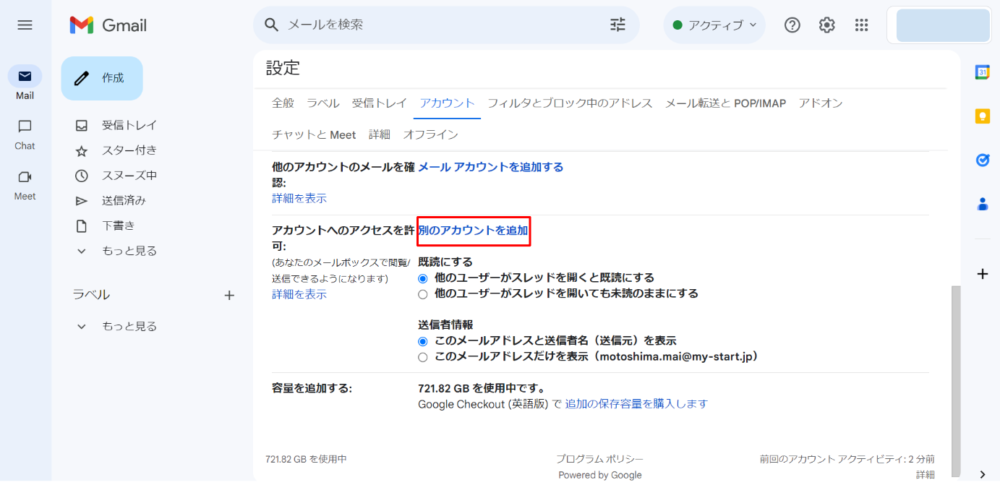Image resolution: width=1000 pixels, height=485 pixels.
Task: Switch to the 詳細 settings tab
Action: point(379,135)
